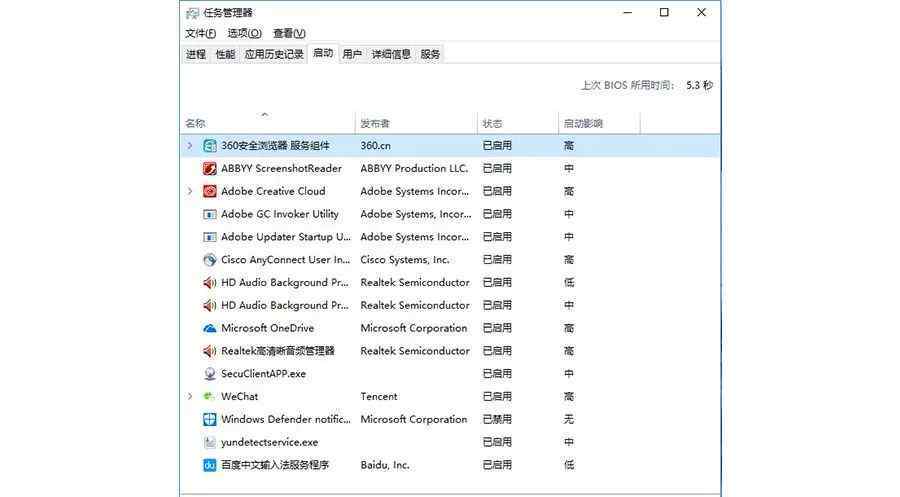Screen dimensions: 900x497
Task: Open the 选项(O) menu
Action: point(245,33)
